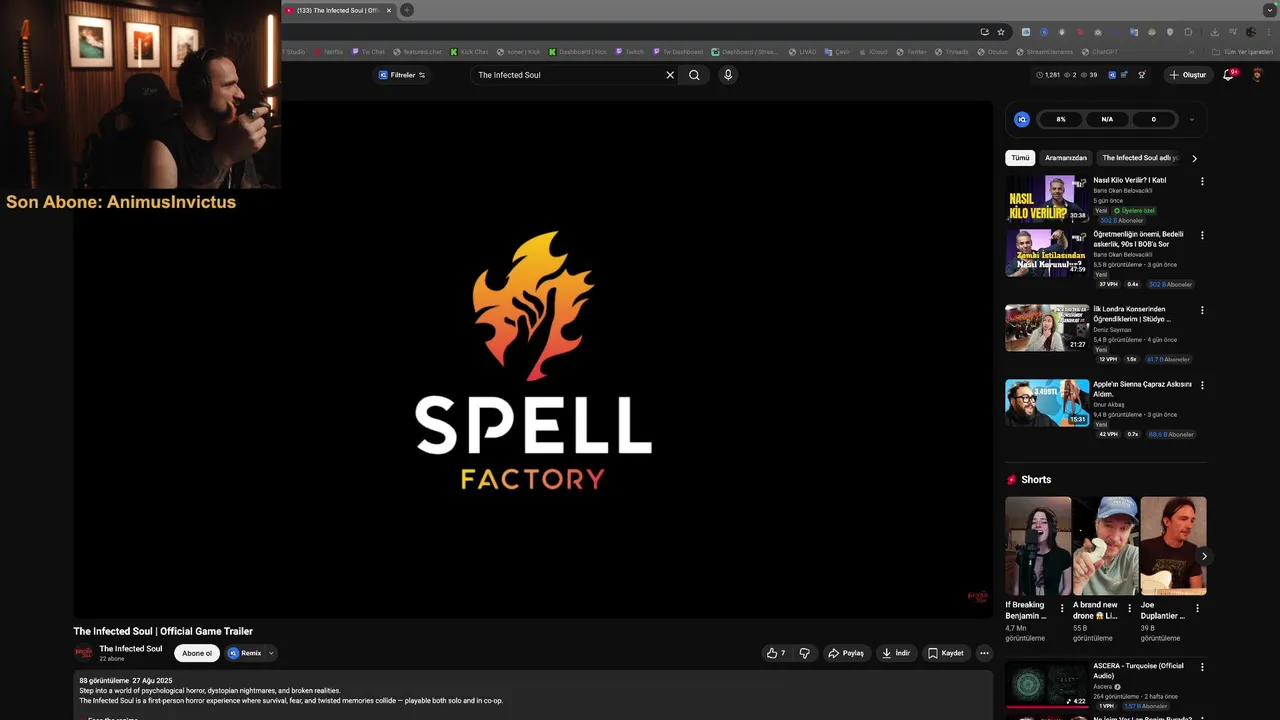The height and width of the screenshot is (720, 1280).
Task: Select the Aramanızdan filter chip
Action: click(1066, 158)
